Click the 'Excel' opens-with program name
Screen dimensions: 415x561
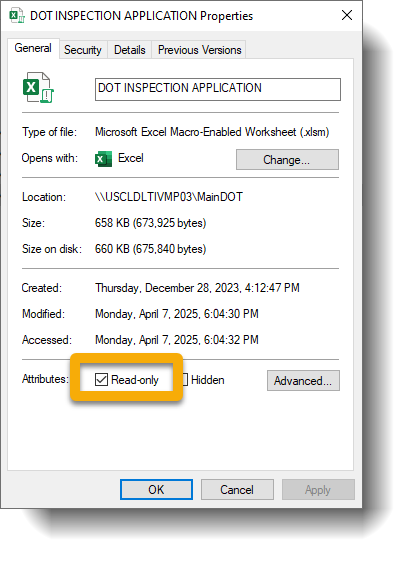pyautogui.click(x=131, y=158)
